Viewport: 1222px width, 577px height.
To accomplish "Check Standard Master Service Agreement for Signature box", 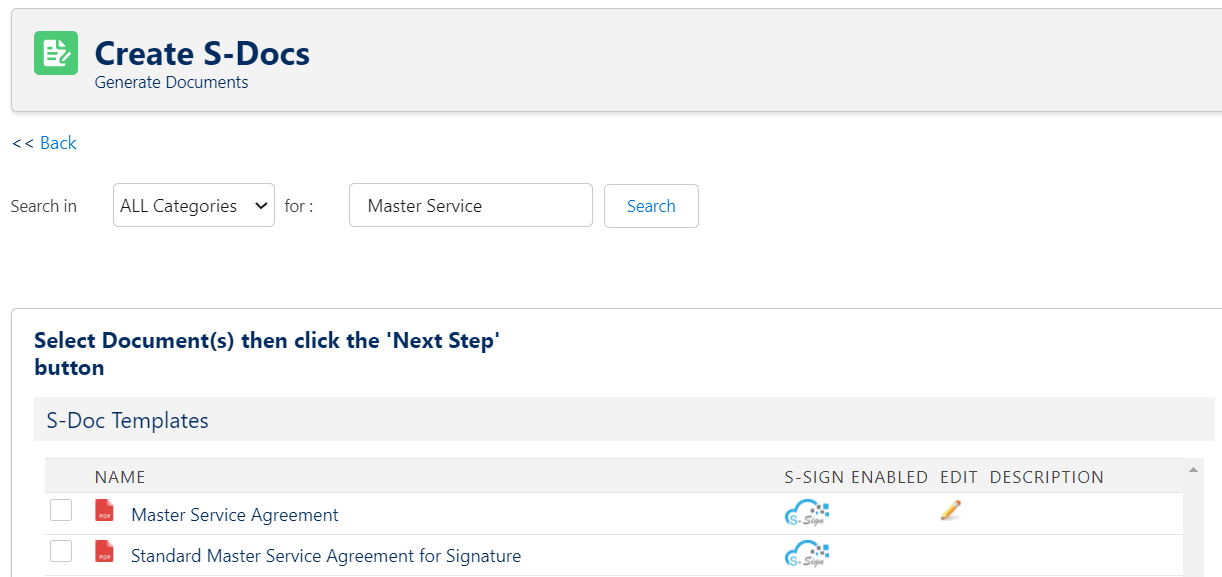I will click(x=61, y=550).
